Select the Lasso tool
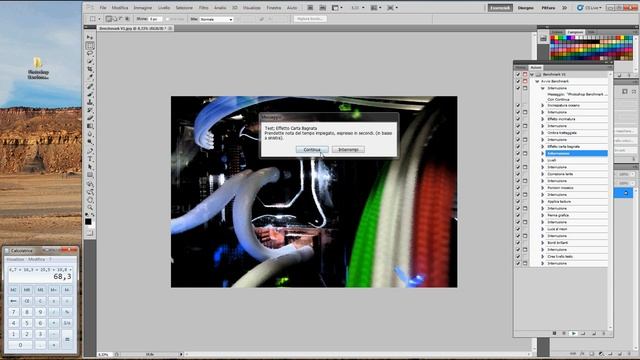Viewport: 640px width, 360px height. tap(90, 53)
